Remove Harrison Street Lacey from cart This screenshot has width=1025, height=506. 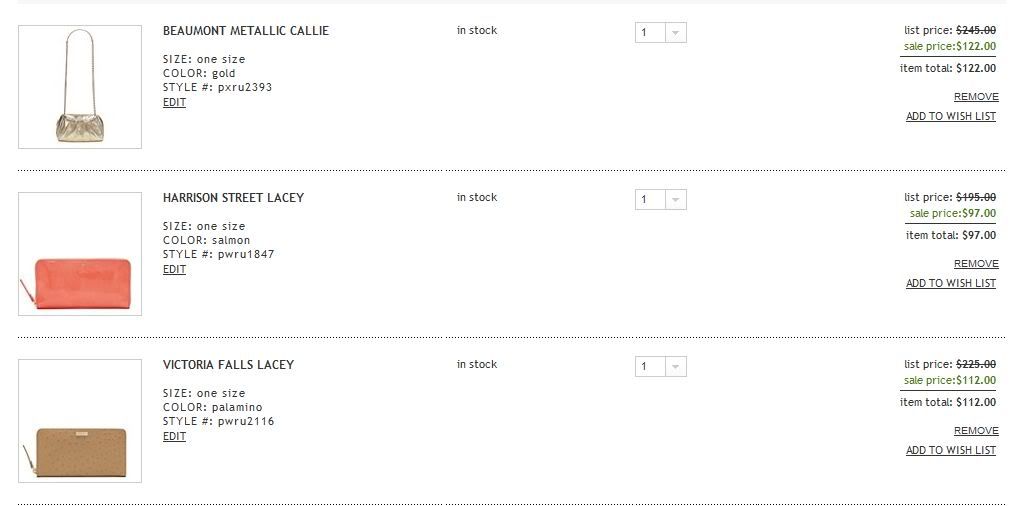pos(975,264)
